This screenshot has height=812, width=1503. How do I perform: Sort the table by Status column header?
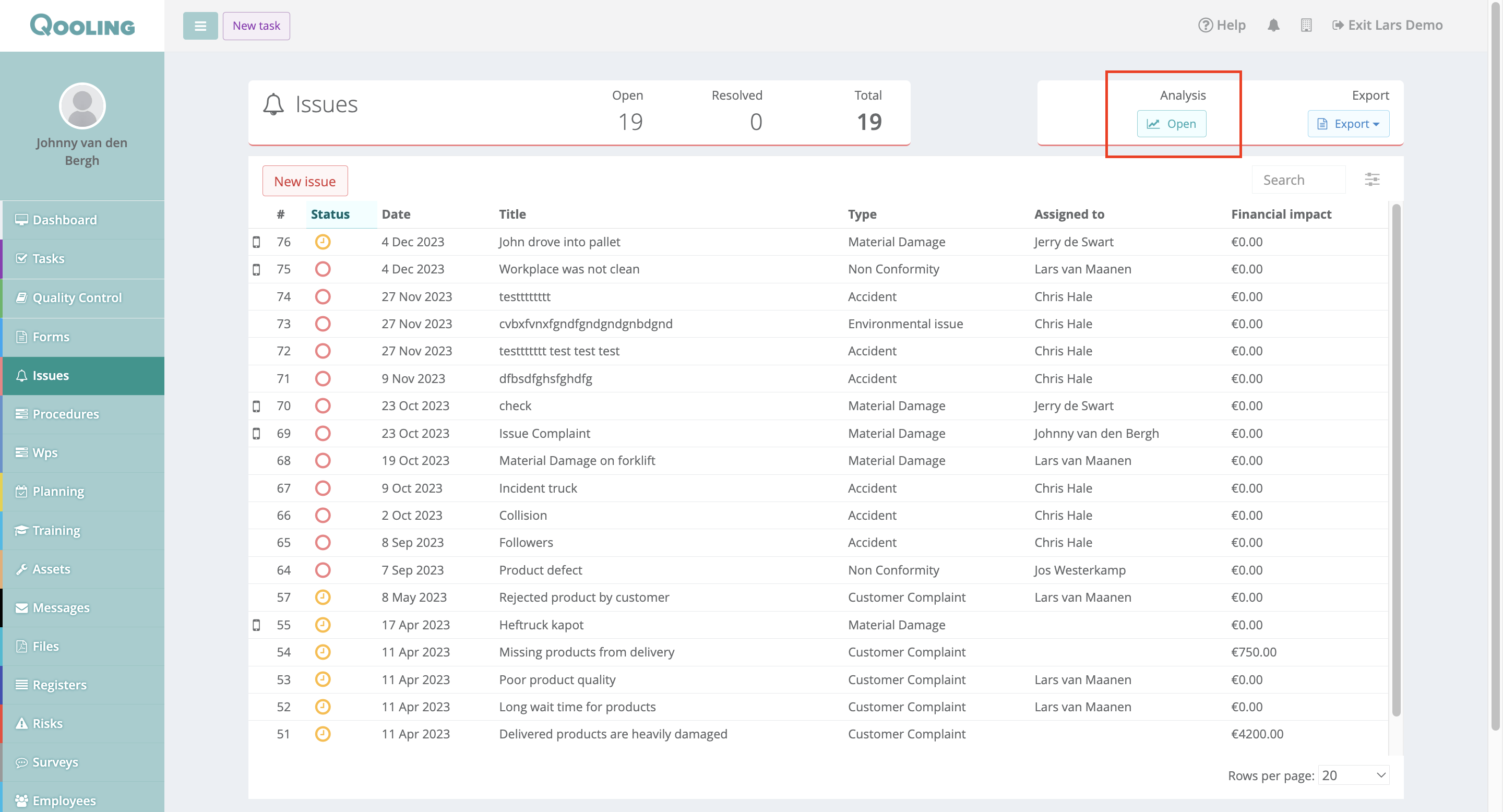(330, 214)
